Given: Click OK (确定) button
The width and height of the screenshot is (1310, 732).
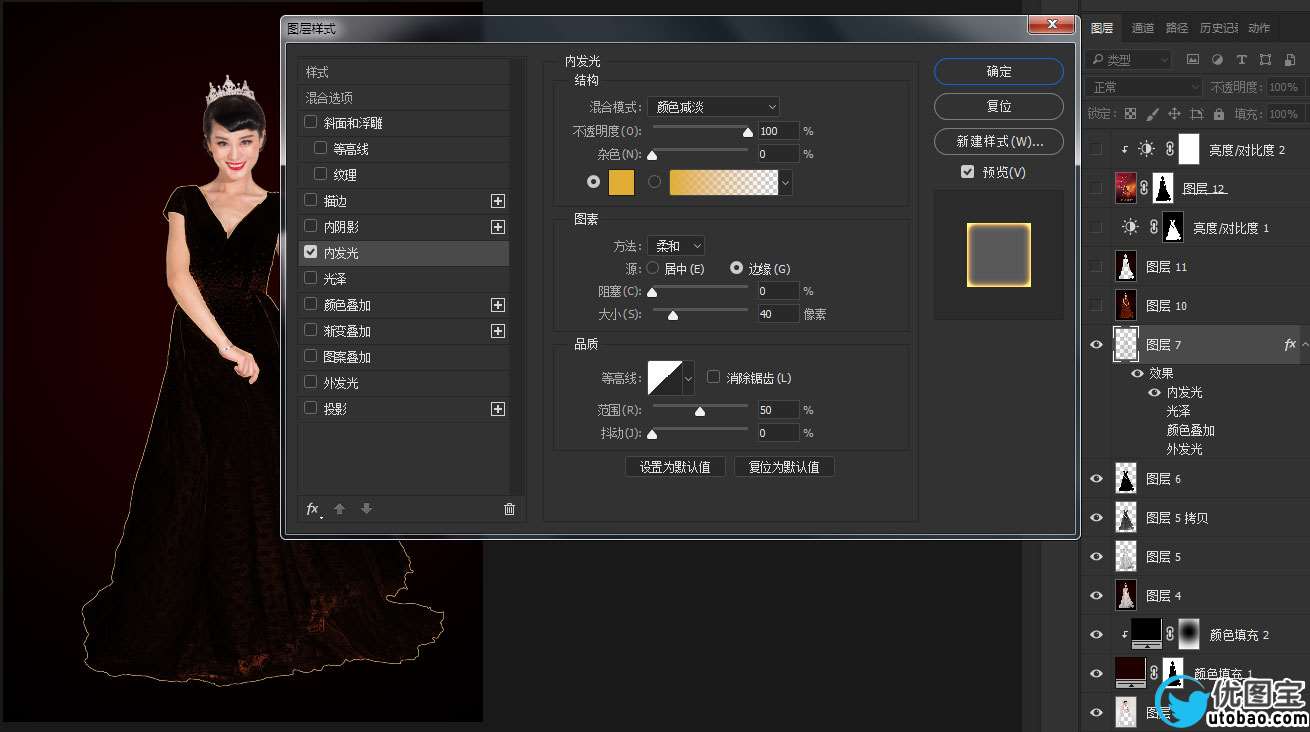Looking at the screenshot, I should point(999,71).
